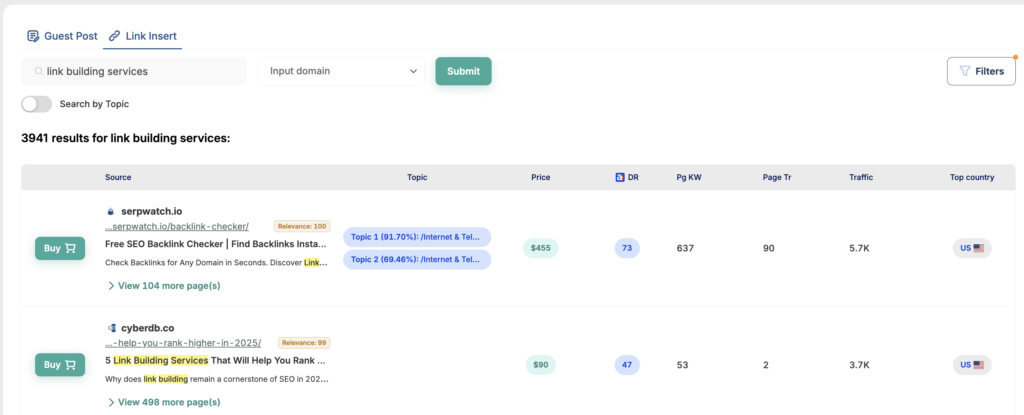This screenshot has width=1024, height=415.
Task: Click the DR 47 badge
Action: pyautogui.click(x=627, y=365)
